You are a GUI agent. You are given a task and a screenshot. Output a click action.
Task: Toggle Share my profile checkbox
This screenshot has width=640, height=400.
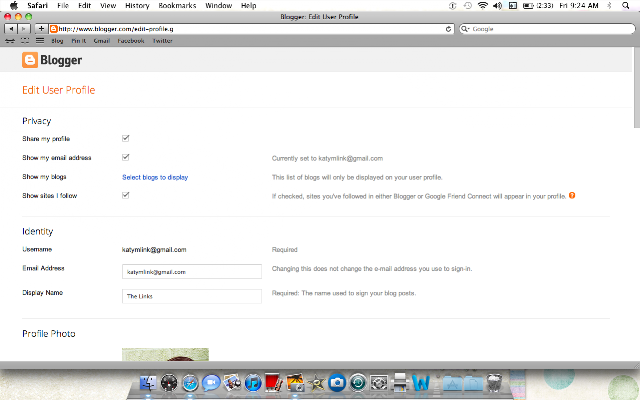126,138
